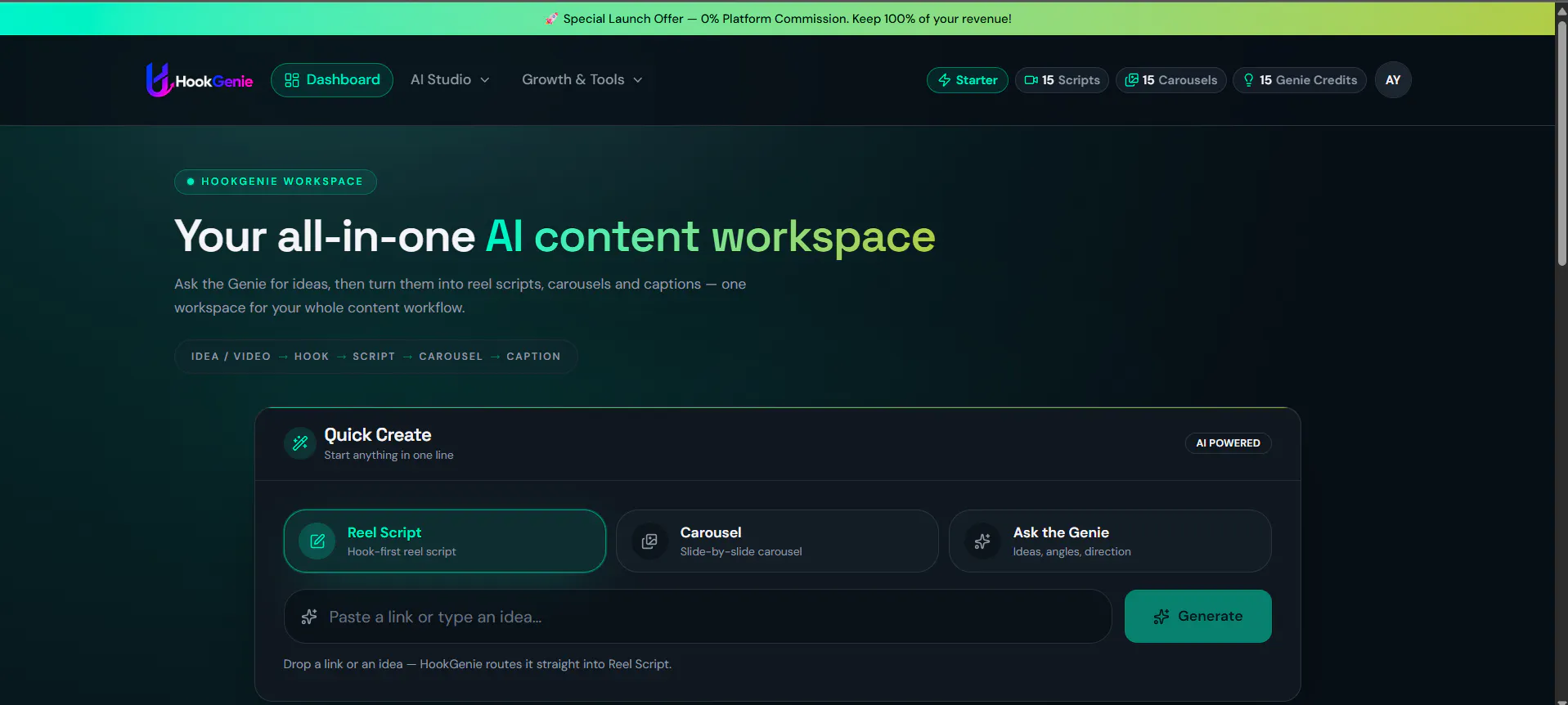1568x705 pixels.
Task: Go to the Dashboard tab
Action: [x=332, y=80]
